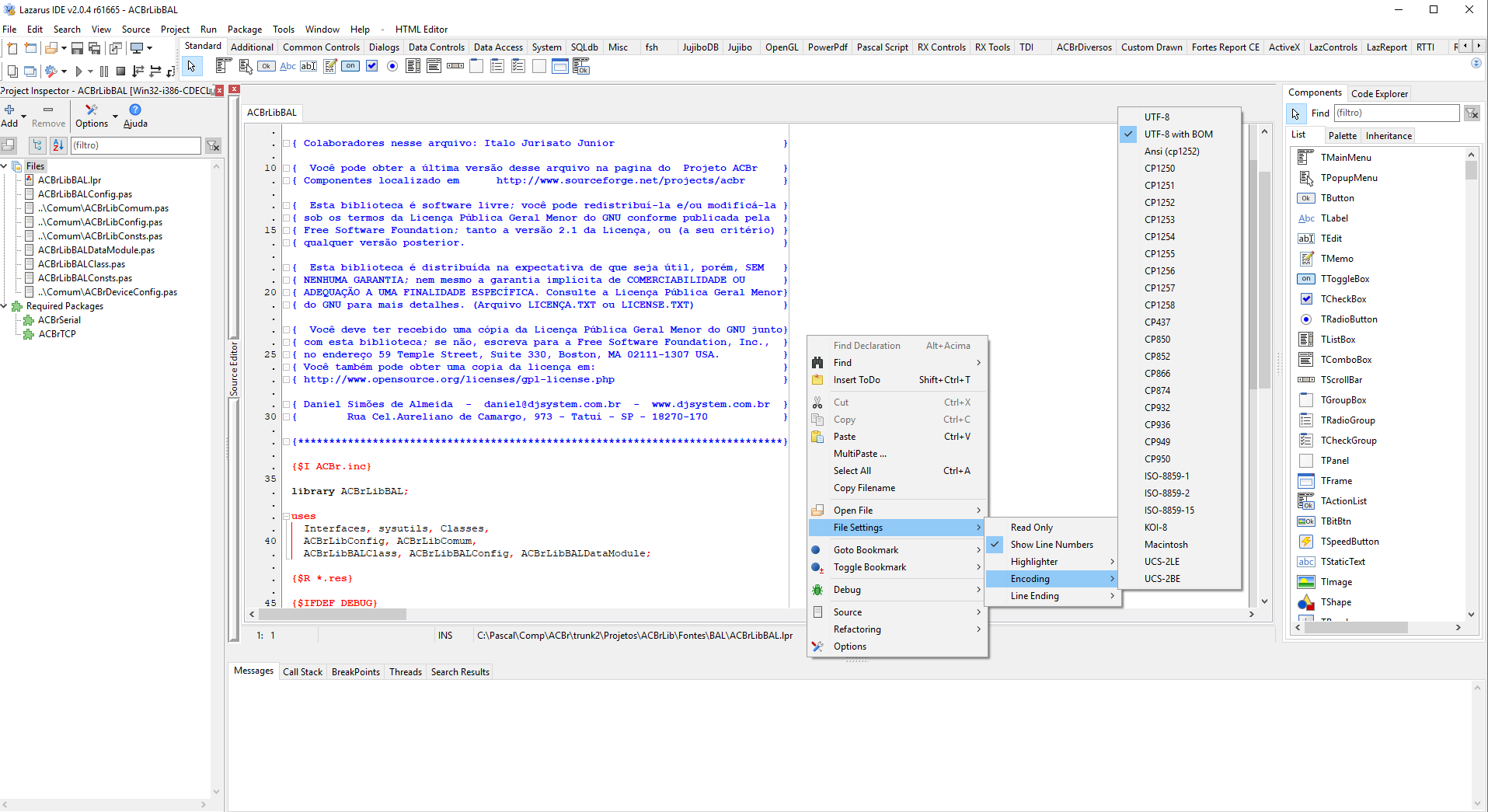Pick TLabel Abc icon in Standard palette
The width and height of the screenshot is (1488, 812).
coord(287,66)
